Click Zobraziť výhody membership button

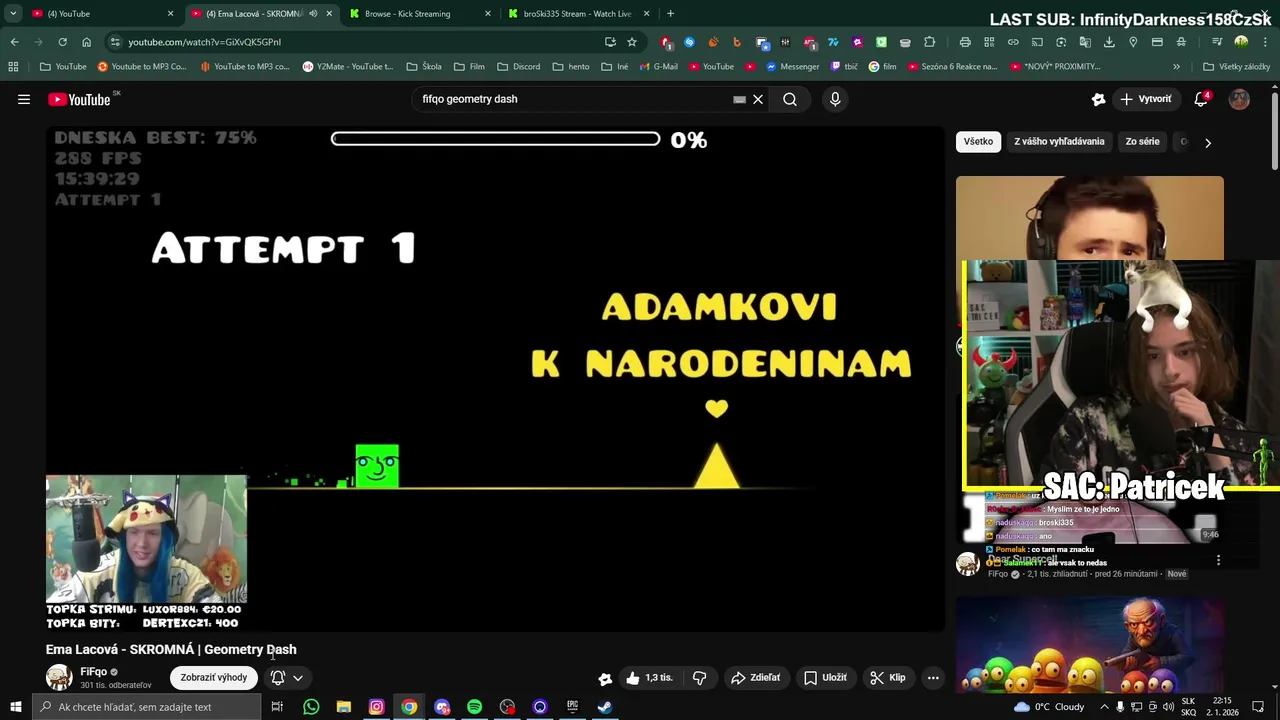213,677
